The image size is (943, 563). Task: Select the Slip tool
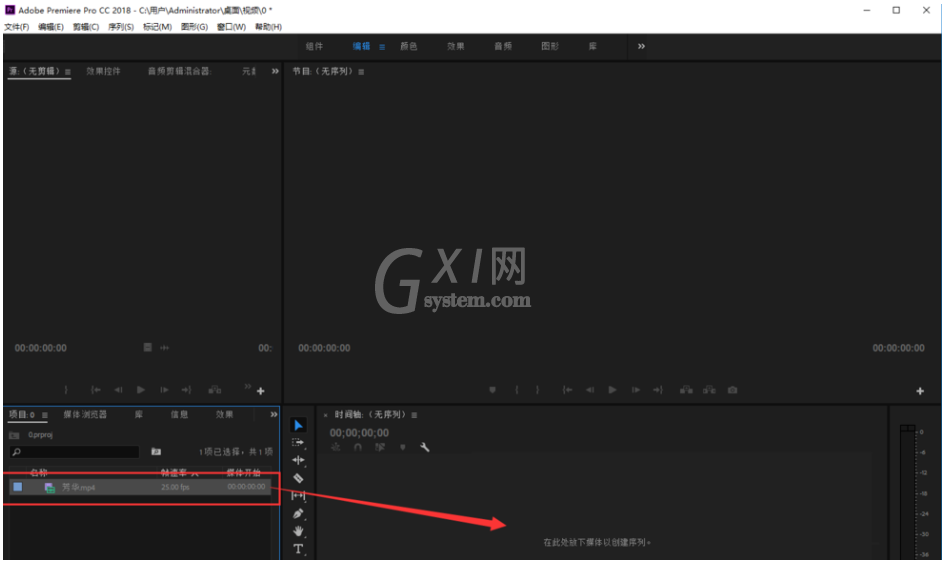[298, 496]
